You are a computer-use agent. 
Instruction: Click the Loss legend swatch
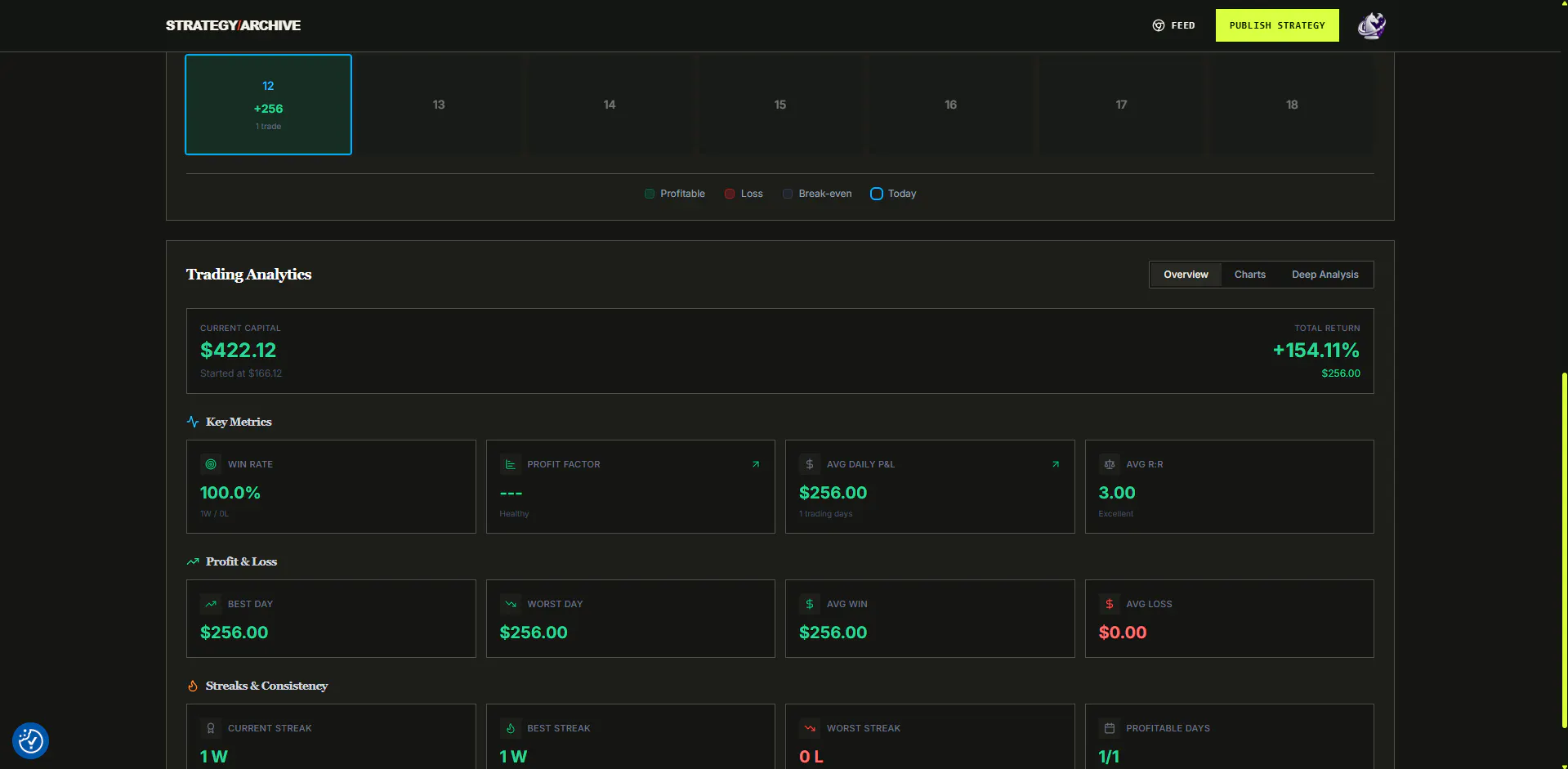(730, 194)
